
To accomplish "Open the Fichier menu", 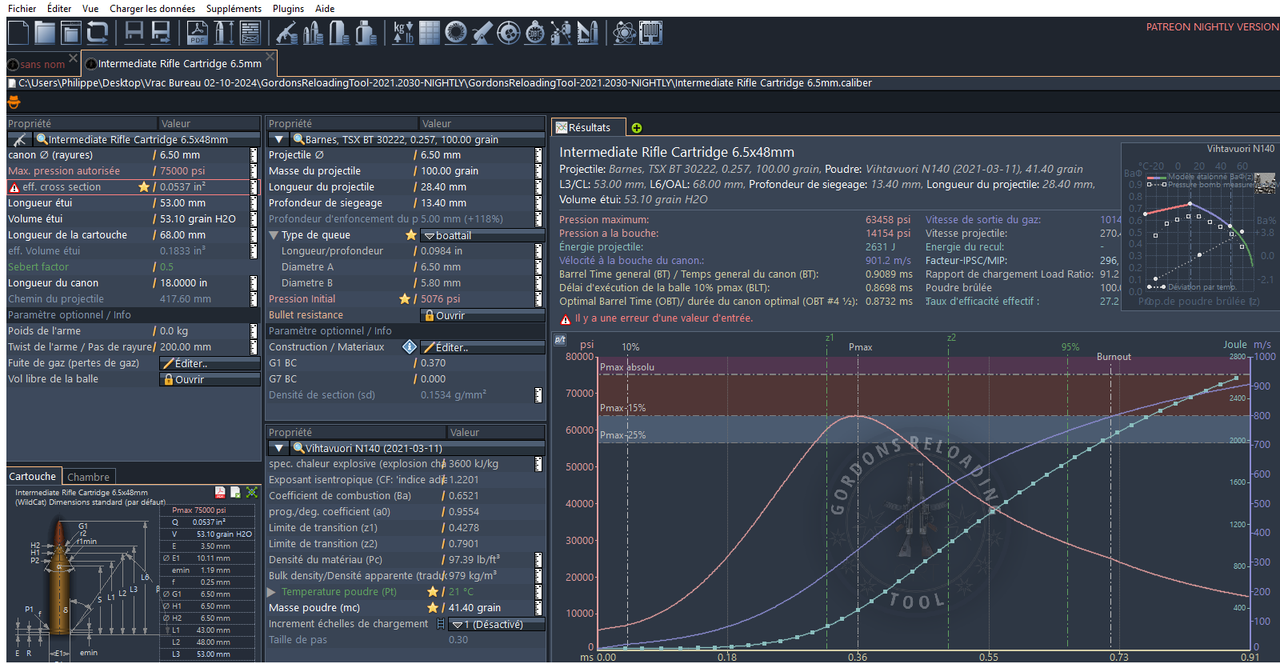I will point(22,8).
